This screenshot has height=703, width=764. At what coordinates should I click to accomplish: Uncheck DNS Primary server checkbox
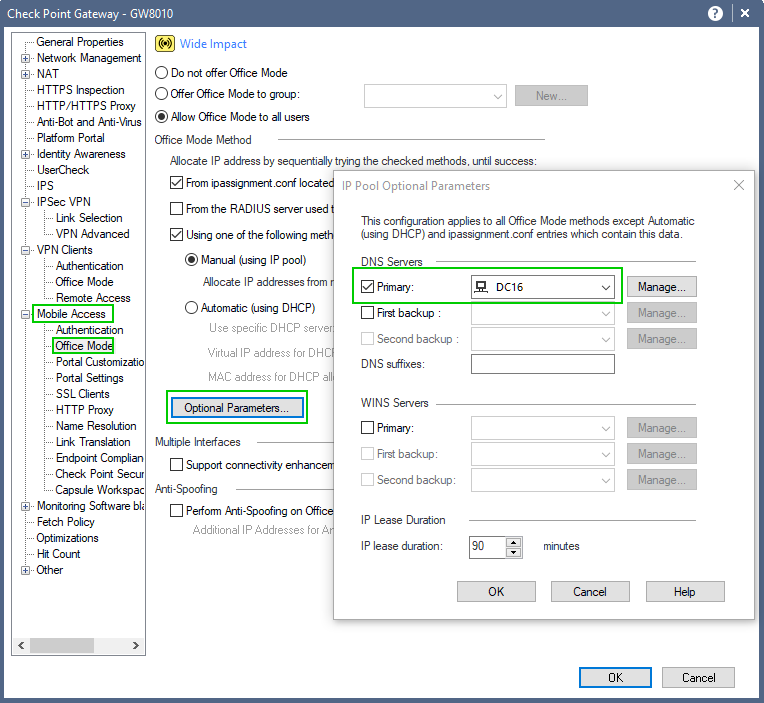click(x=367, y=286)
